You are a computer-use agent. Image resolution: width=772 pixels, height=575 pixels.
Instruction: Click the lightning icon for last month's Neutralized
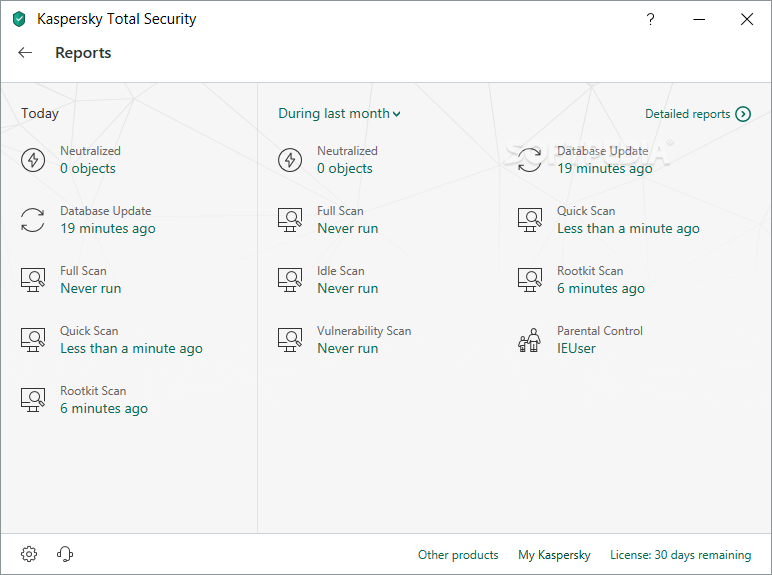(290, 160)
